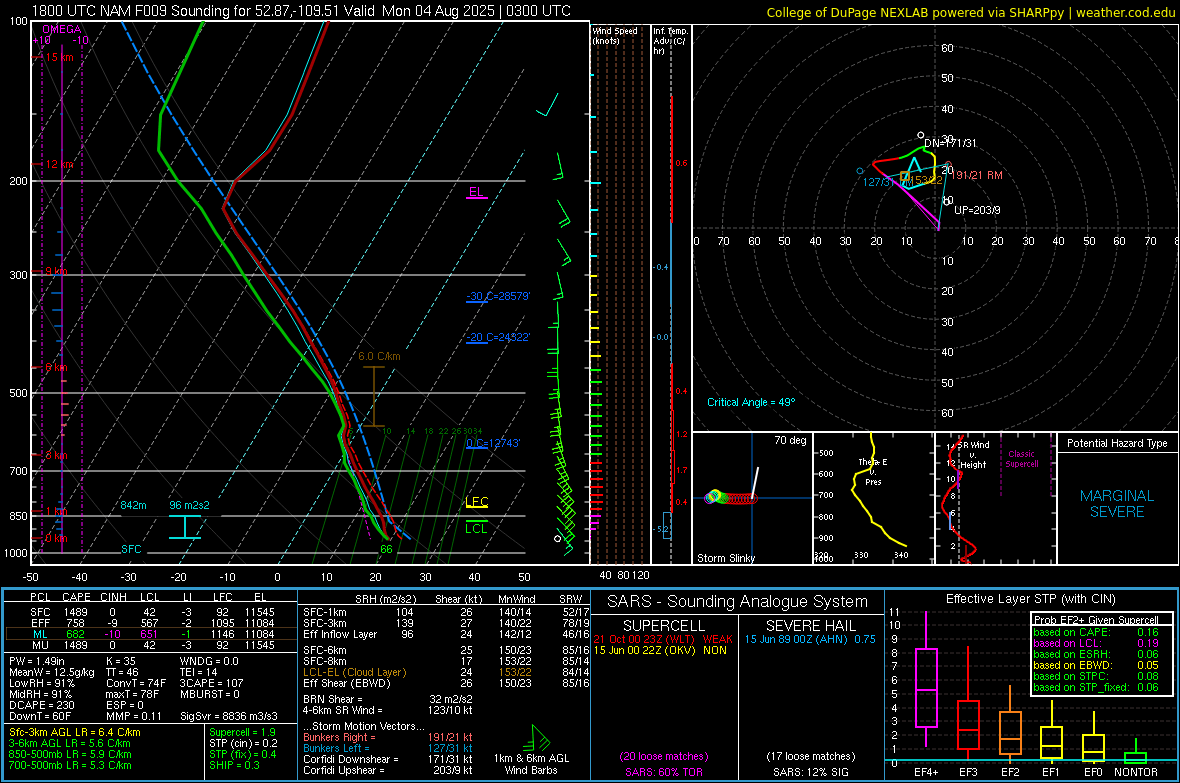Click the cyan effective inflow layer bracket
This screenshot has height=783, width=1180.
tap(184, 527)
